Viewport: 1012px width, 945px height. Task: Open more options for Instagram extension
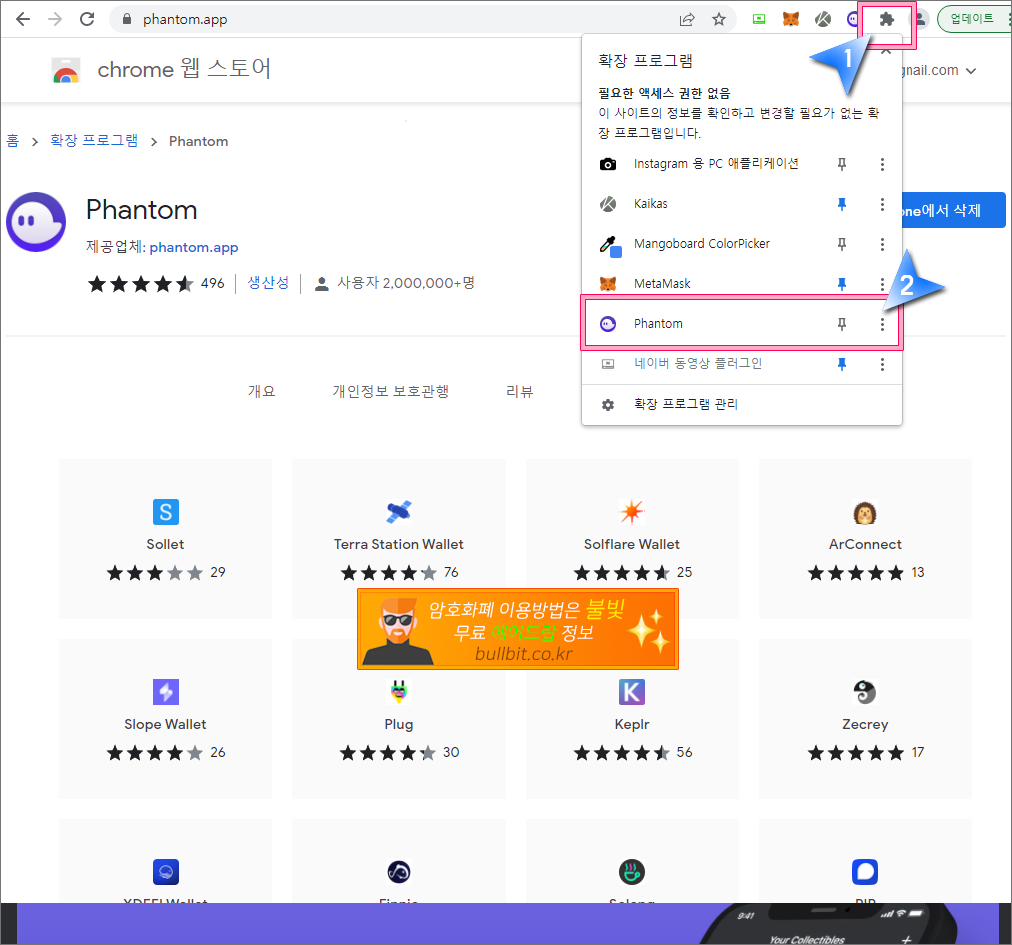(882, 164)
